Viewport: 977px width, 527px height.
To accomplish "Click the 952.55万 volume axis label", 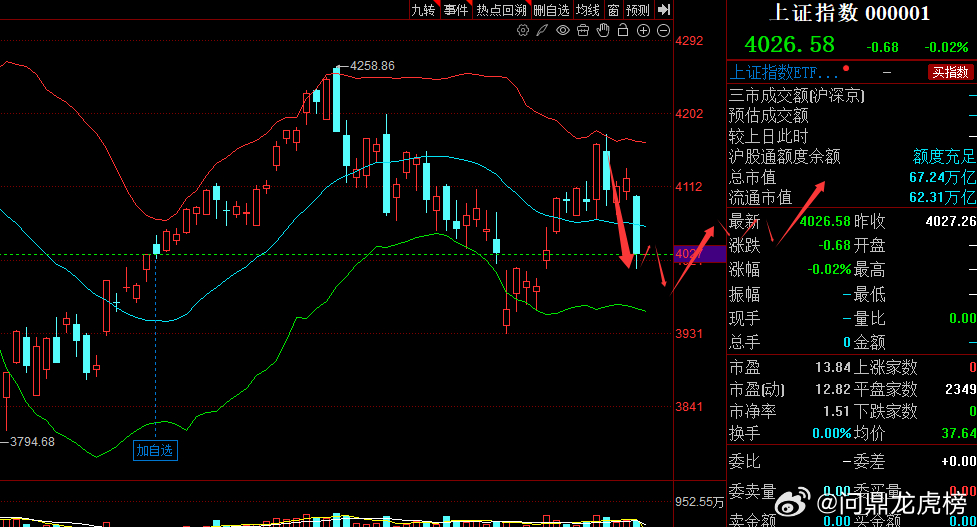I will pyautogui.click(x=699, y=502).
